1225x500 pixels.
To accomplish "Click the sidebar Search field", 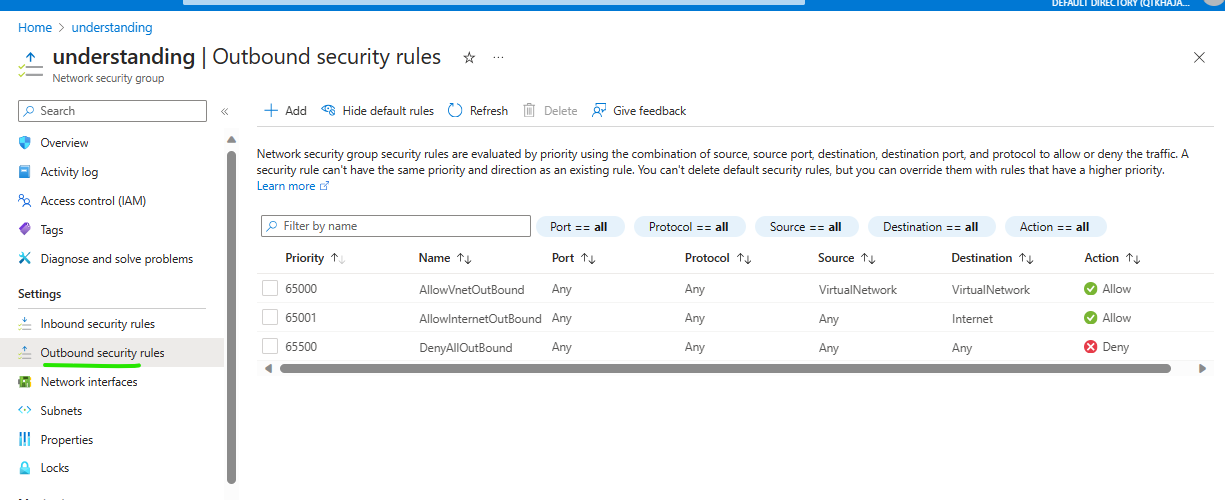I will pos(112,111).
